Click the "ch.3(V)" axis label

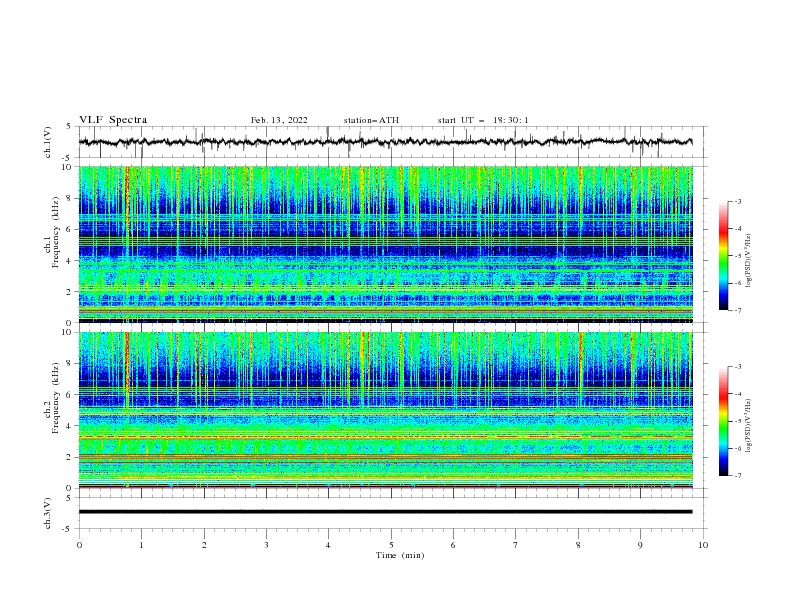click(48, 514)
